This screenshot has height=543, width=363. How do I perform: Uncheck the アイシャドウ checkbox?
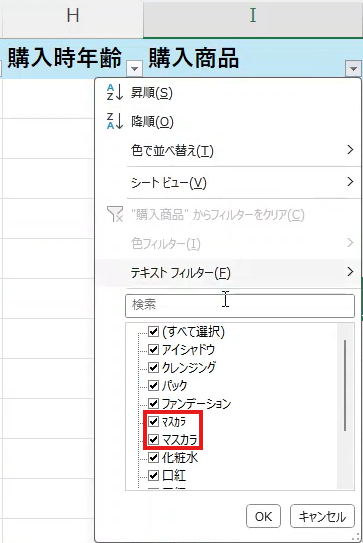(x=153, y=349)
